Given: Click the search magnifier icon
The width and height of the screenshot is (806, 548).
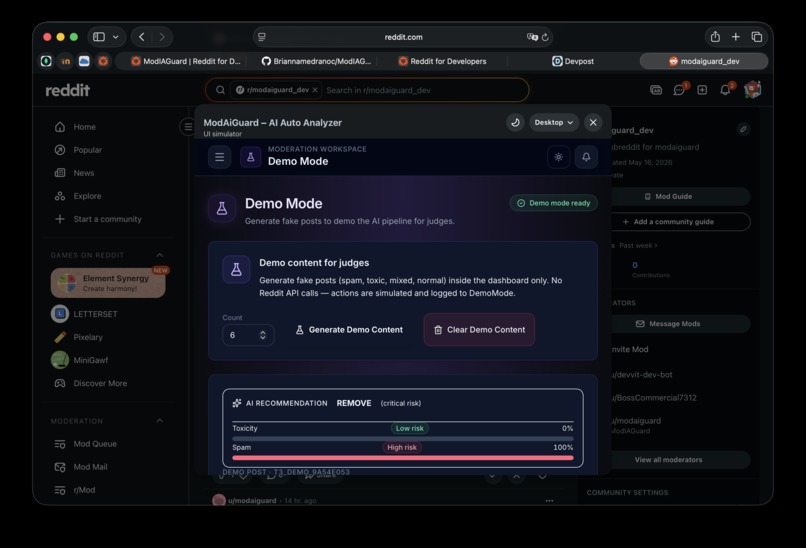Looking at the screenshot, I should click(x=220, y=90).
